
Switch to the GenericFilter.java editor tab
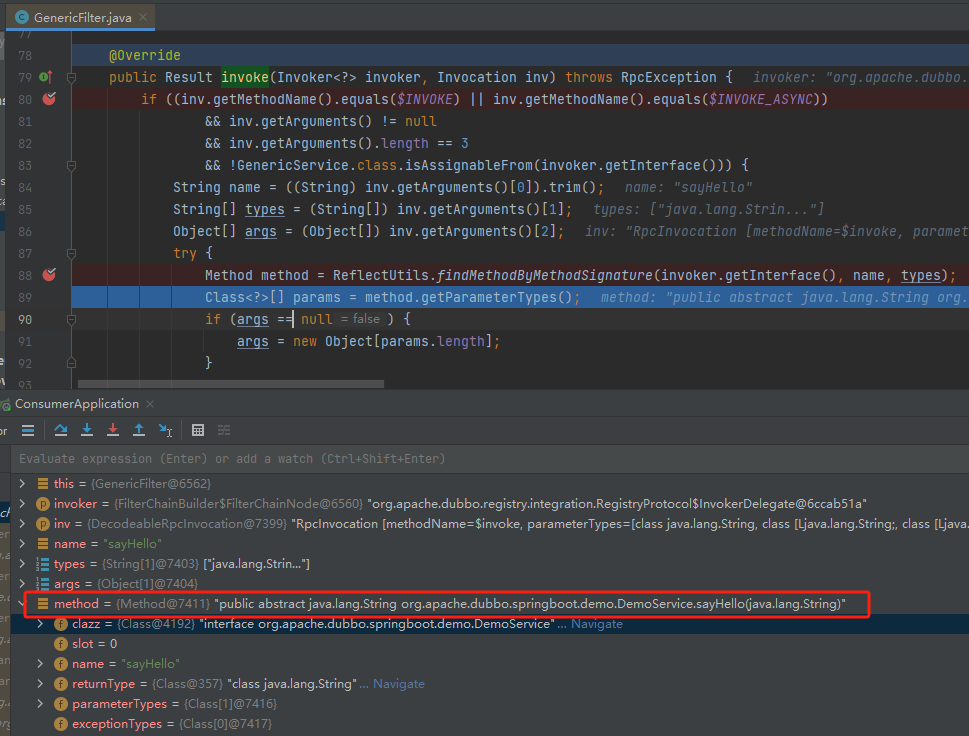81,17
